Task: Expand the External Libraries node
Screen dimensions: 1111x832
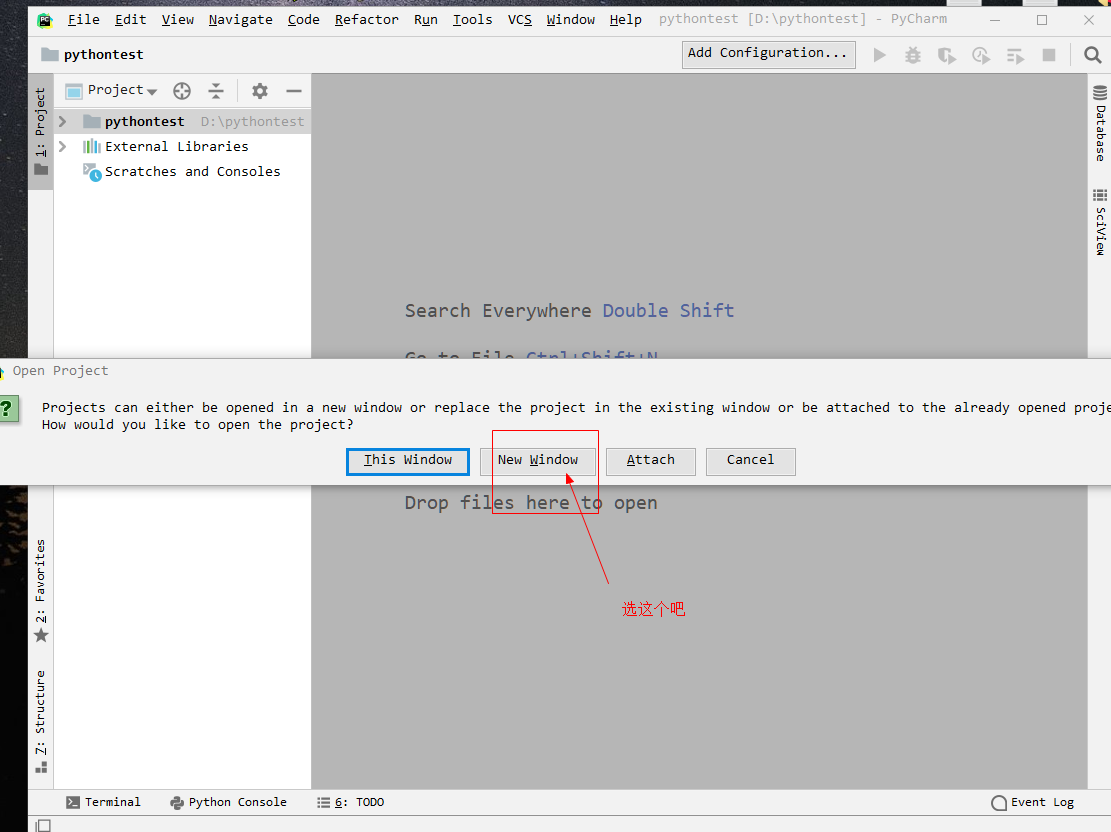Action: 62,147
